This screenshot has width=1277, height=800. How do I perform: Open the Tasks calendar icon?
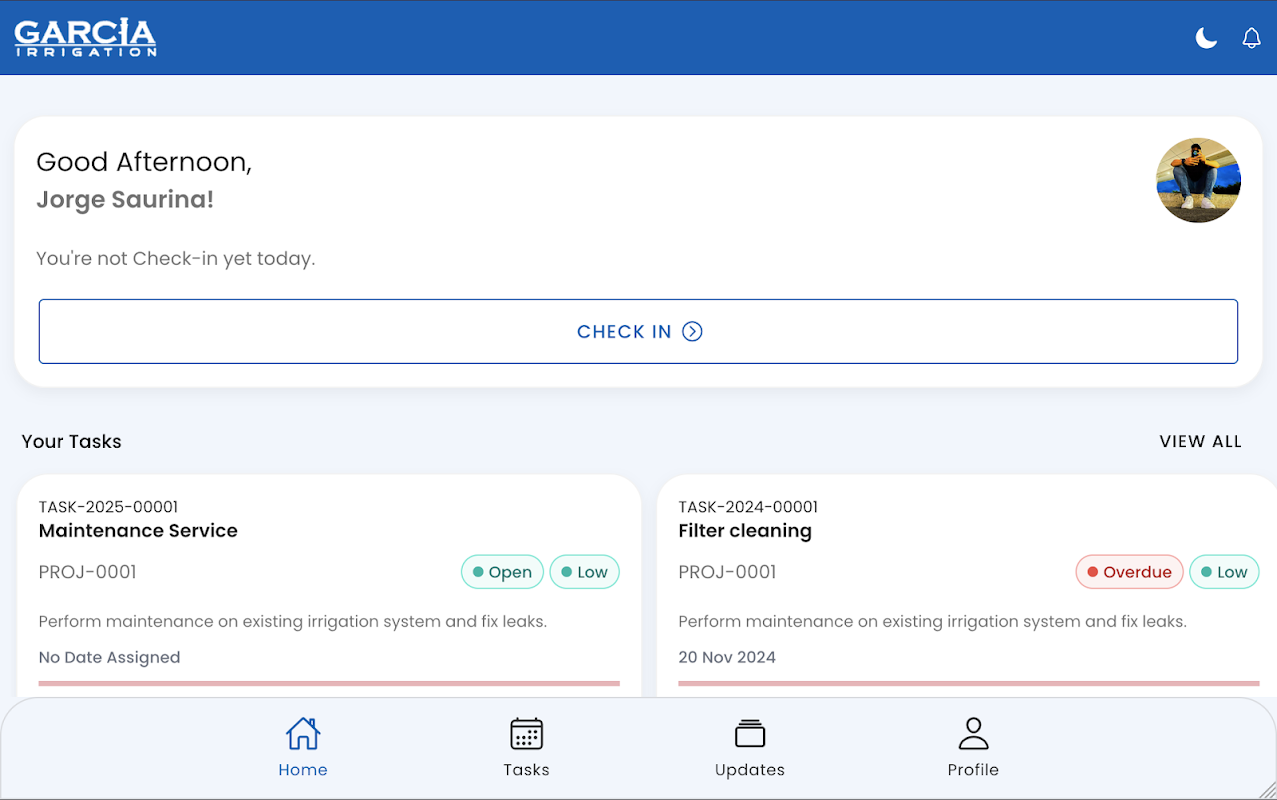[526, 734]
